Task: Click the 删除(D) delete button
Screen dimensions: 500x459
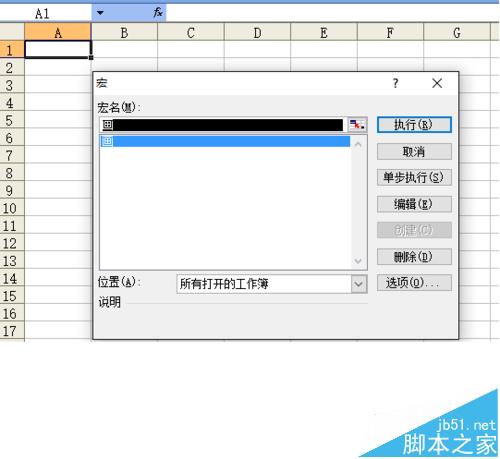Action: coord(414,257)
